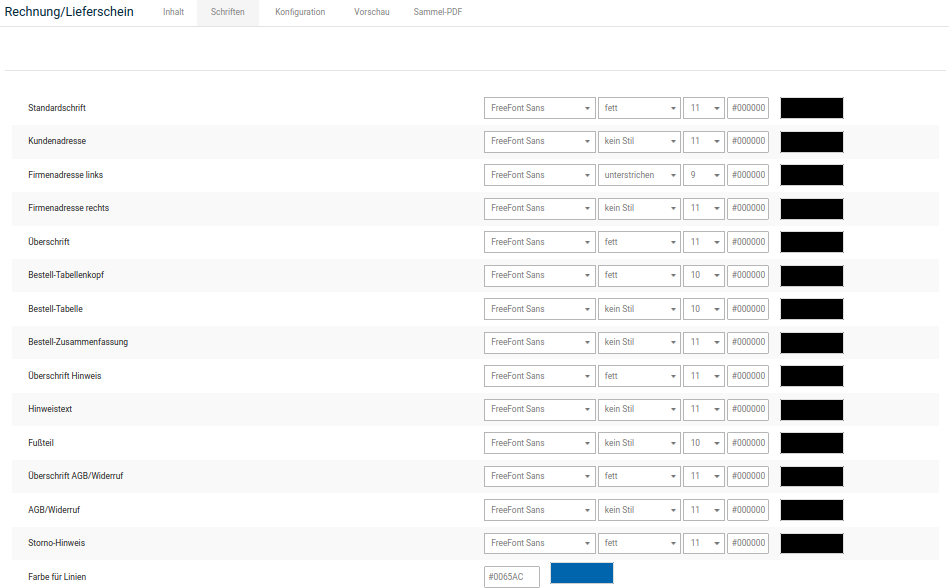The image size is (949, 588).
Task: Select the Sammel-PDF tab
Action: coord(437,12)
